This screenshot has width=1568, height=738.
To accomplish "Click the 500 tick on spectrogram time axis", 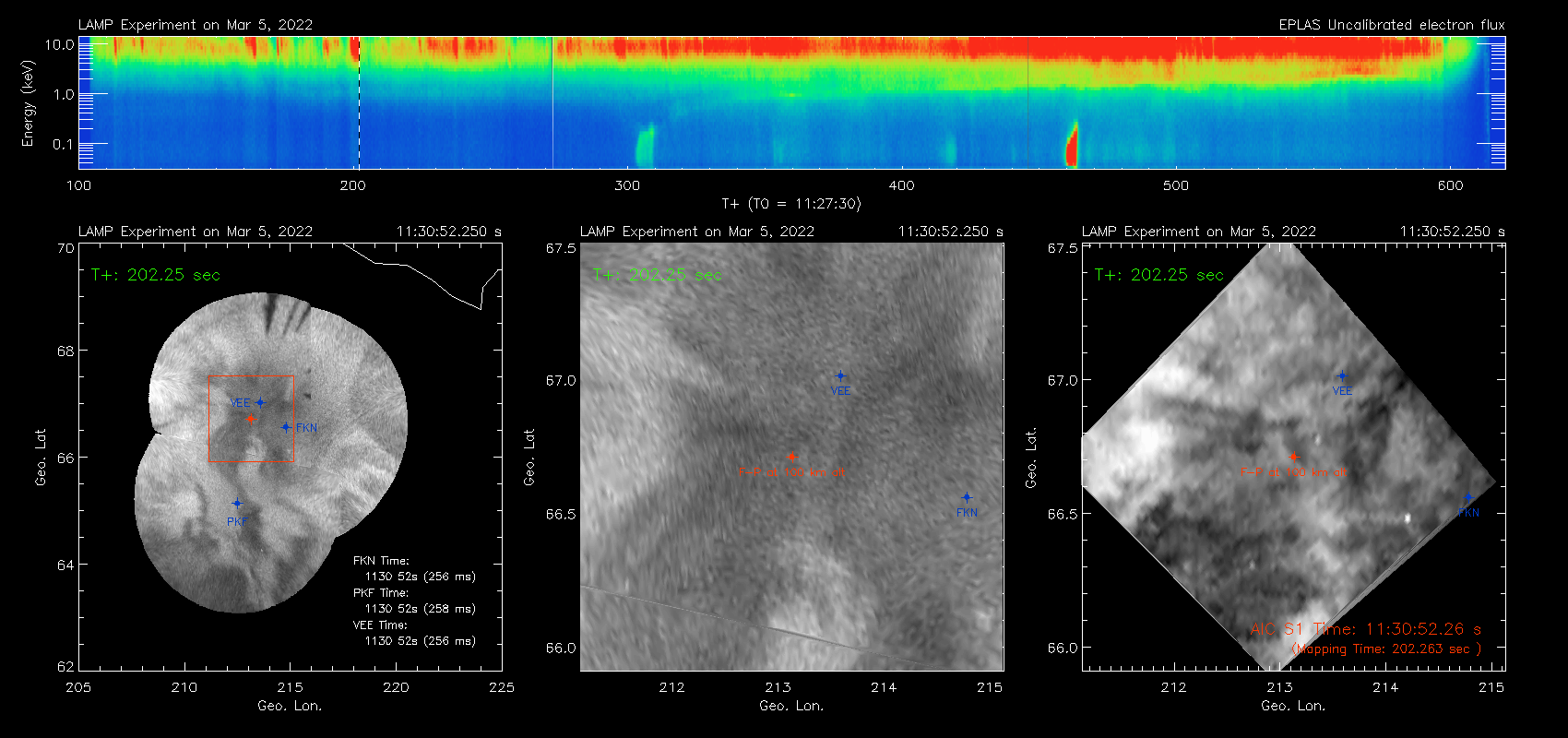I will (1176, 185).
